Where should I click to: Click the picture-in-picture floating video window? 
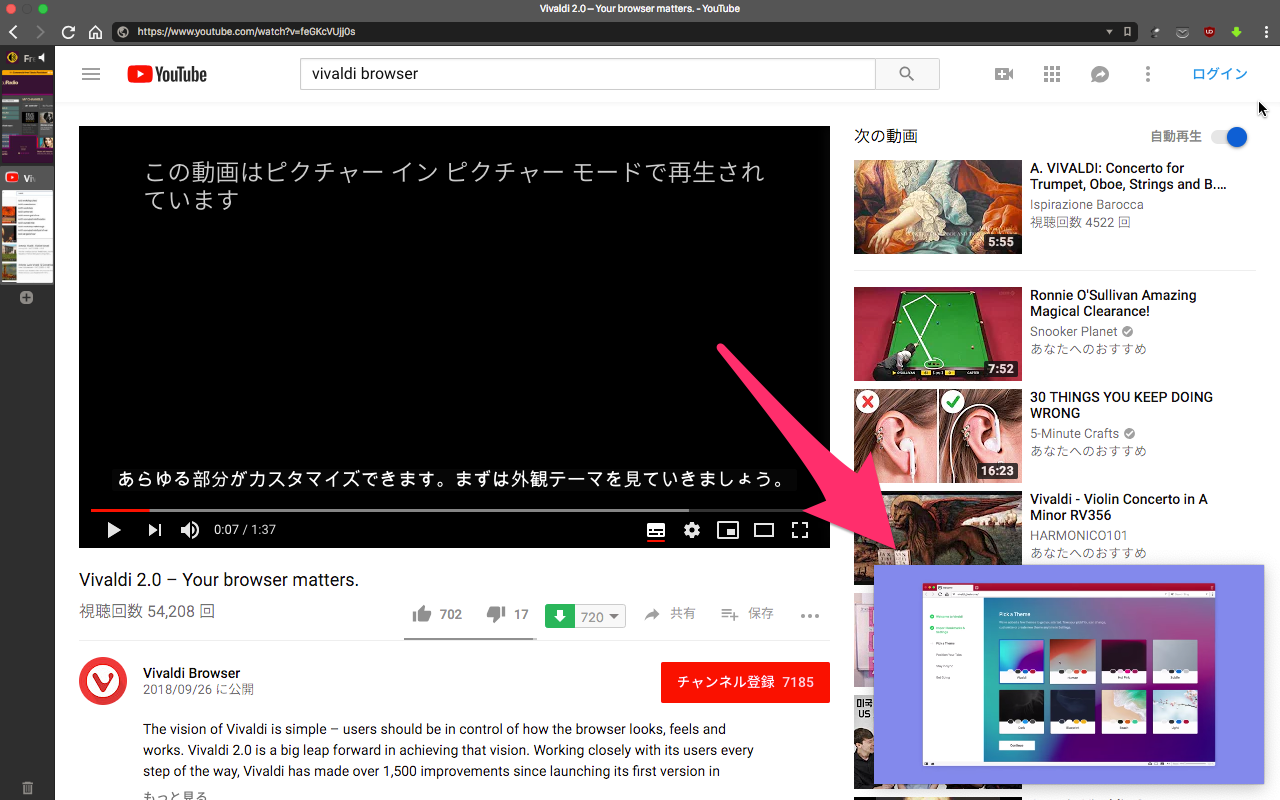coord(1069,675)
